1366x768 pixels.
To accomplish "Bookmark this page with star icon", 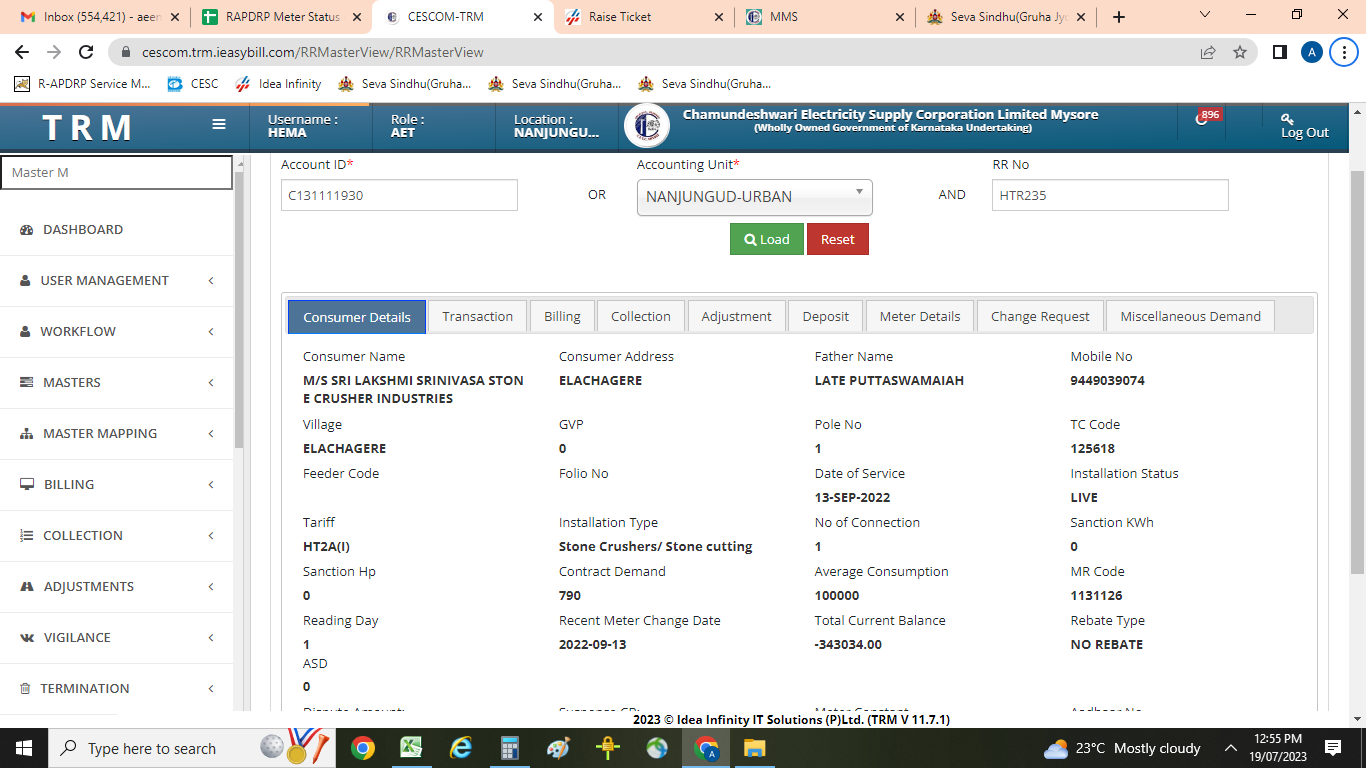I will pos(1240,52).
